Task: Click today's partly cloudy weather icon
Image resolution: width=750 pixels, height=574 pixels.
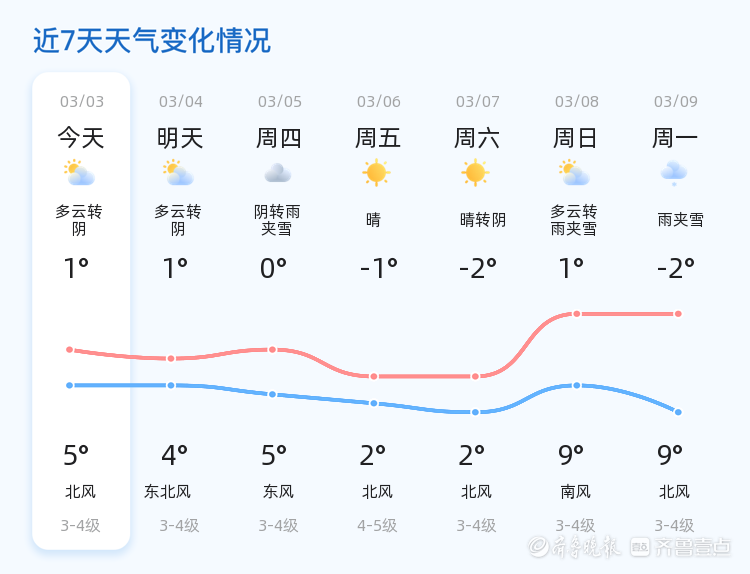Action: point(79,173)
